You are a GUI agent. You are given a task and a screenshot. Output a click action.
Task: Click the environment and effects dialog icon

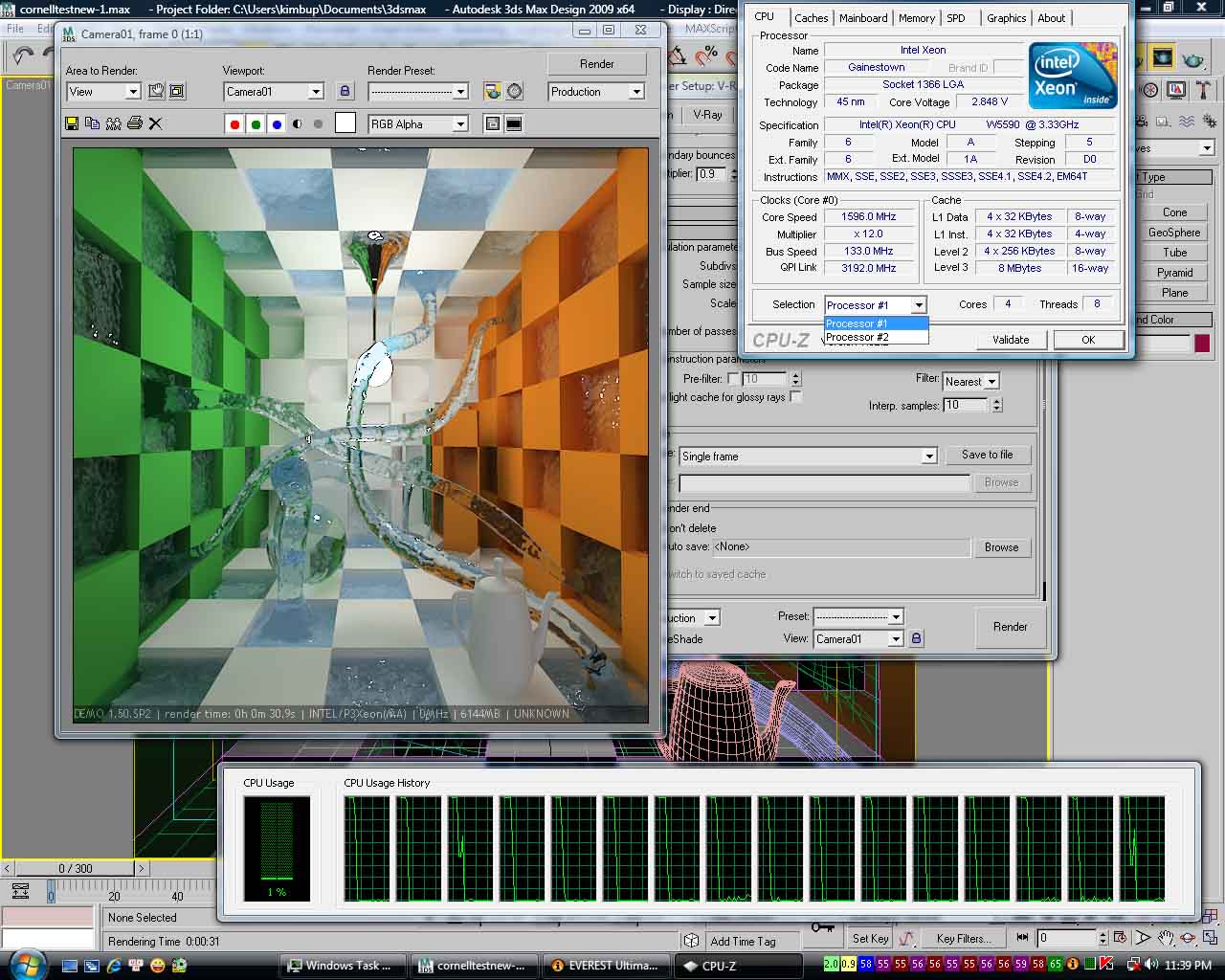pyautogui.click(x=515, y=92)
